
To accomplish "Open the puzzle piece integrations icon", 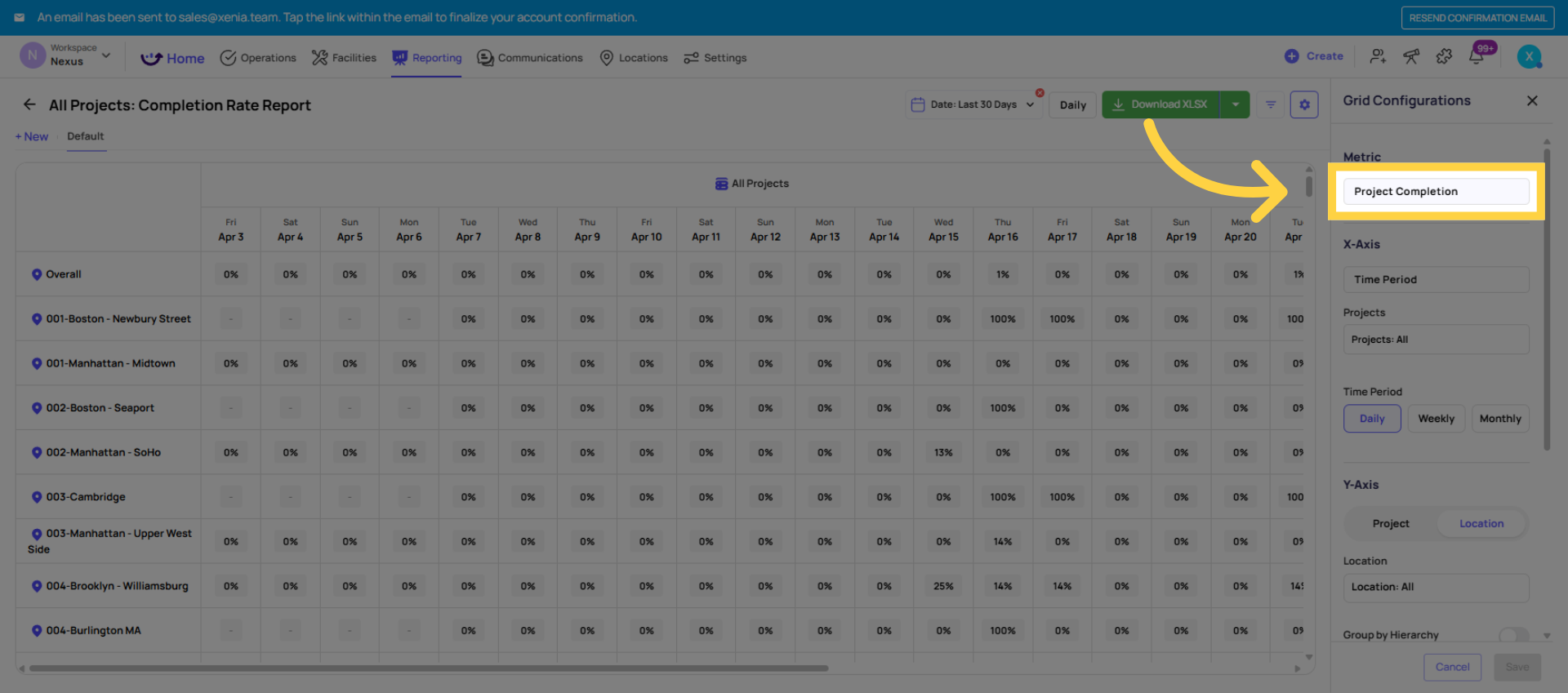I will click(x=1444, y=56).
